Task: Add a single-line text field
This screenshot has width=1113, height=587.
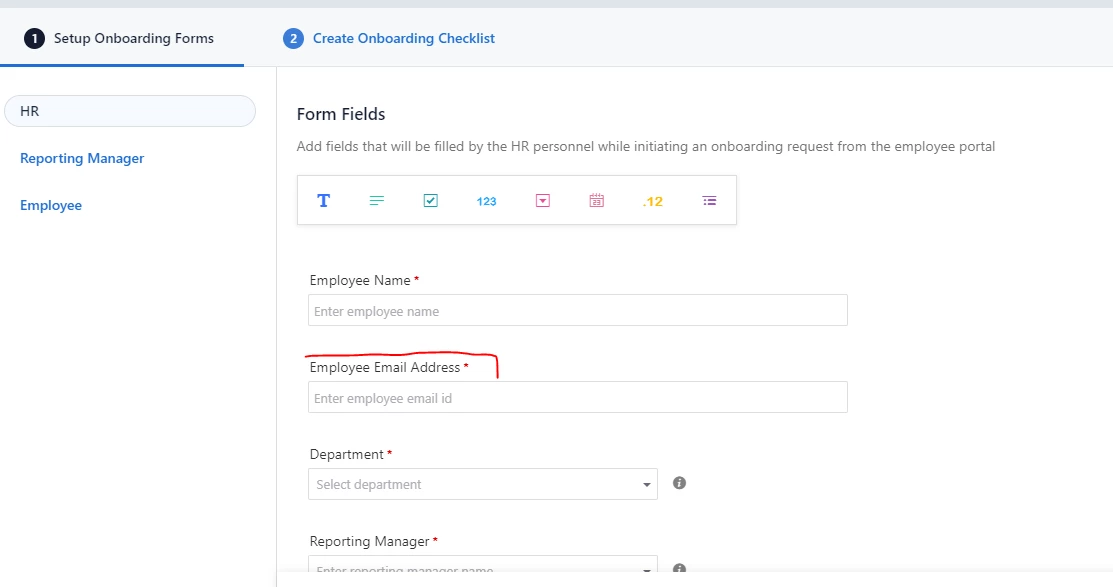Action: (x=323, y=201)
